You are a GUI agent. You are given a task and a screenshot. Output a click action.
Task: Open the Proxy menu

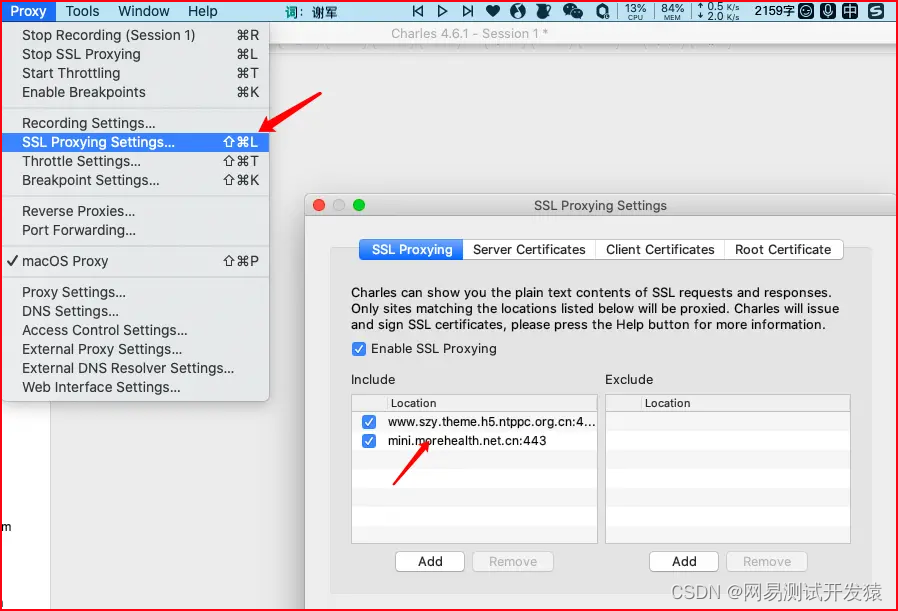pos(28,11)
